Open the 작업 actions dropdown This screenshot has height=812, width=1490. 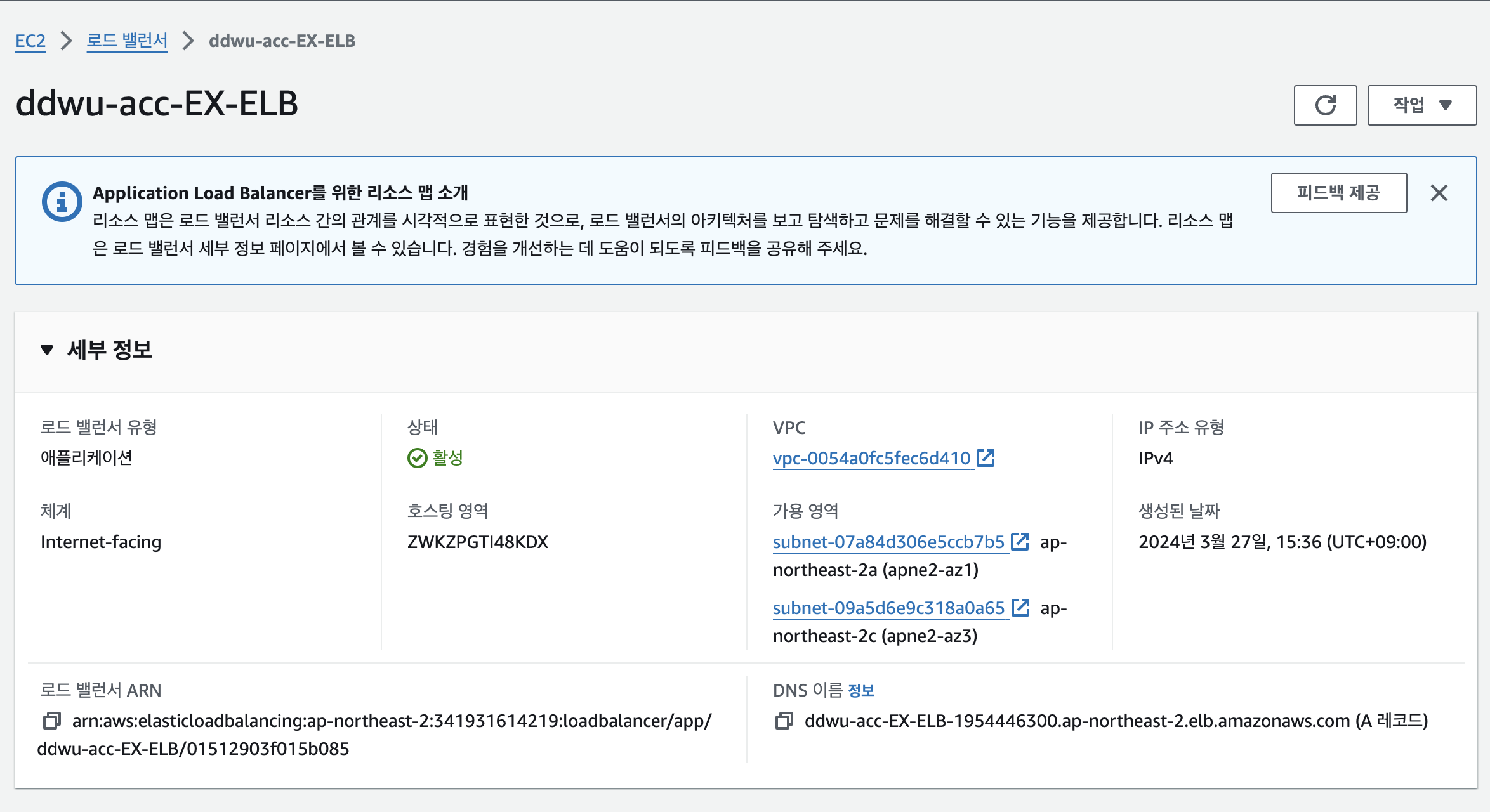click(x=1421, y=105)
